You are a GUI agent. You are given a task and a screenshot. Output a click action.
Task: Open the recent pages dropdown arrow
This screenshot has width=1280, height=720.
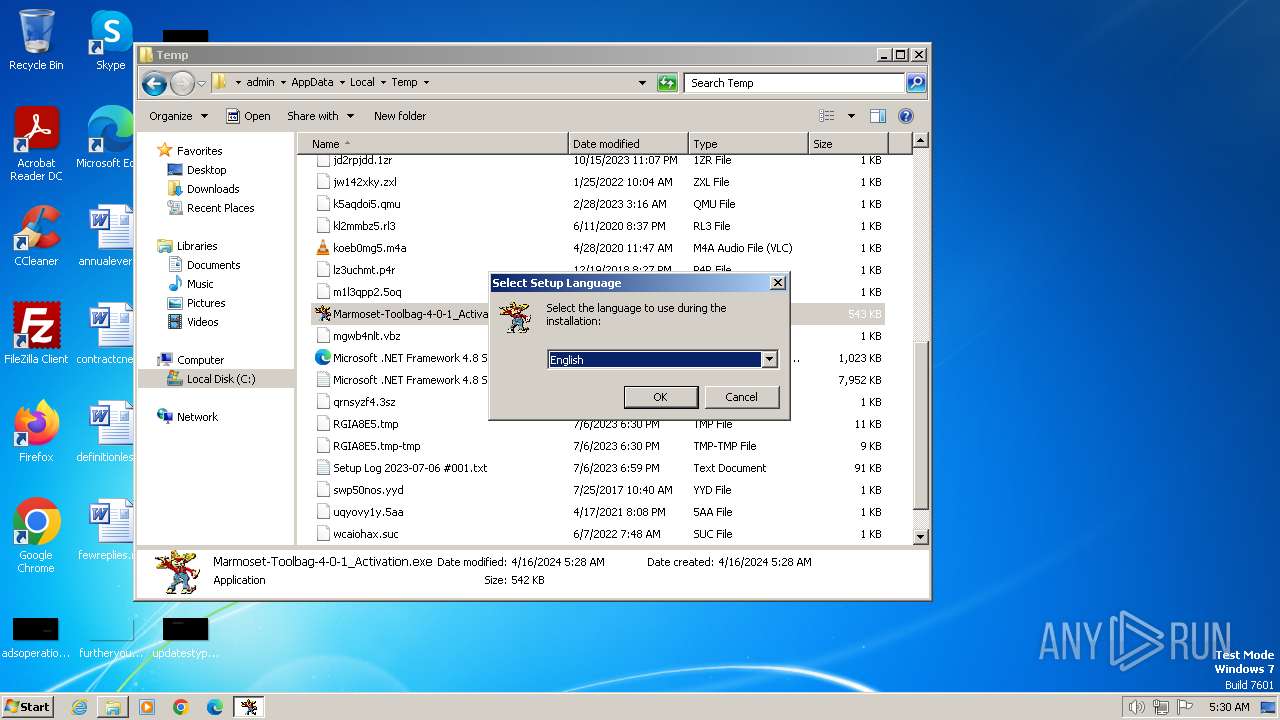click(201, 83)
